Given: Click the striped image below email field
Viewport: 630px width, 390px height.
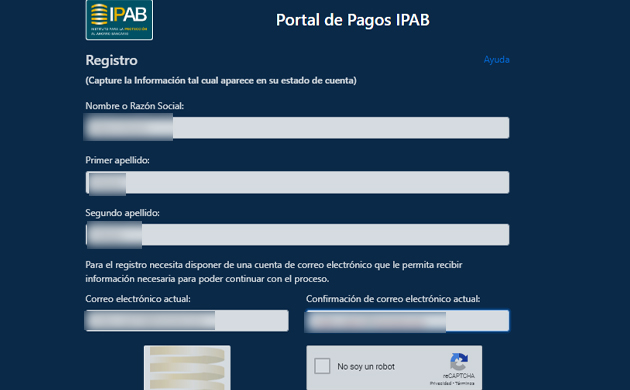Looking at the screenshot, I should (x=187, y=368).
